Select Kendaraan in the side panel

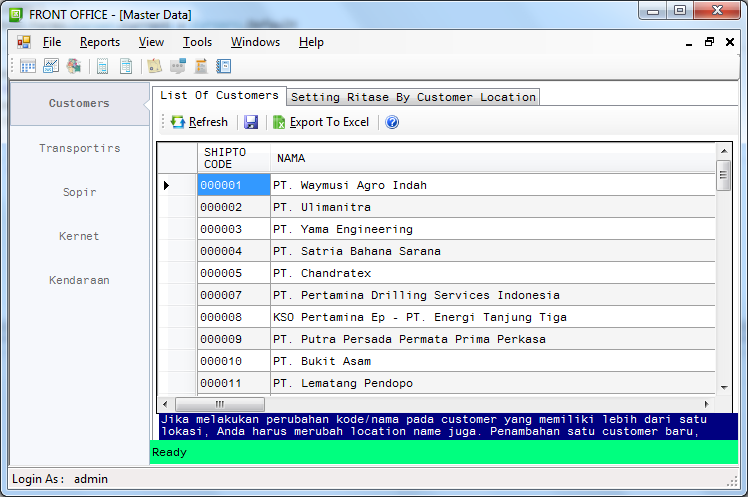click(x=79, y=280)
